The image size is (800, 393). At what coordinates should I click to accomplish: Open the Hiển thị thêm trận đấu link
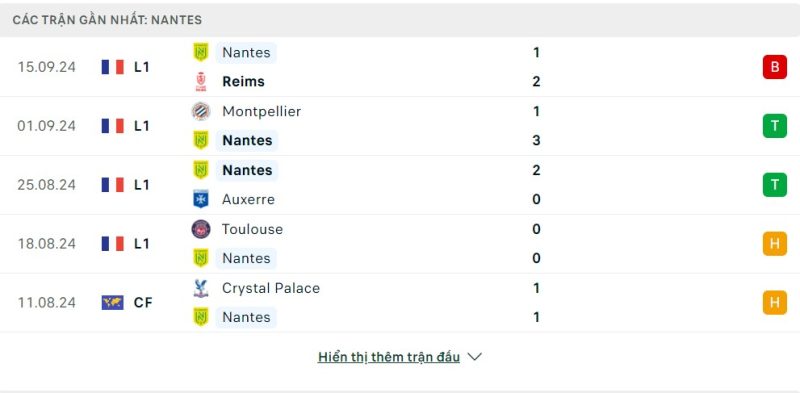tap(389, 357)
